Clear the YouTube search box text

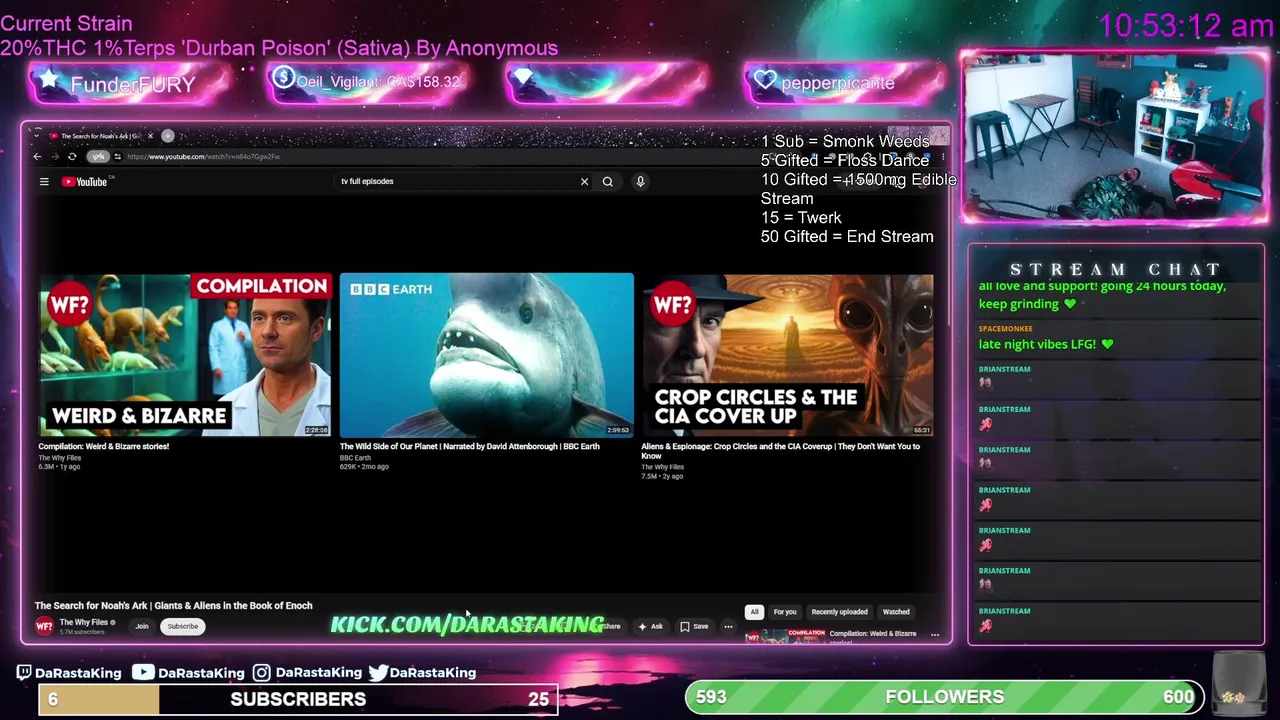[584, 181]
